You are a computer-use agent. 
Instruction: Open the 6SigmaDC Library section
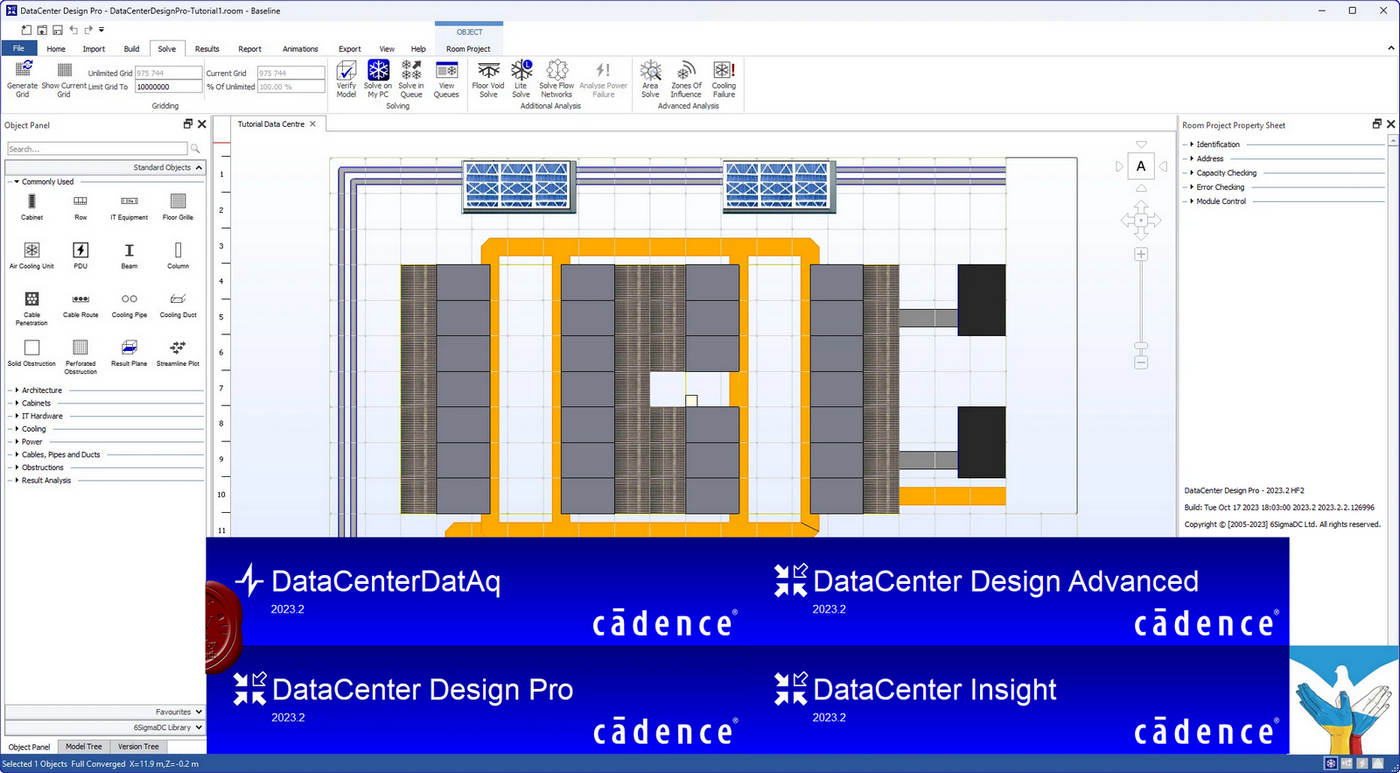pos(105,727)
